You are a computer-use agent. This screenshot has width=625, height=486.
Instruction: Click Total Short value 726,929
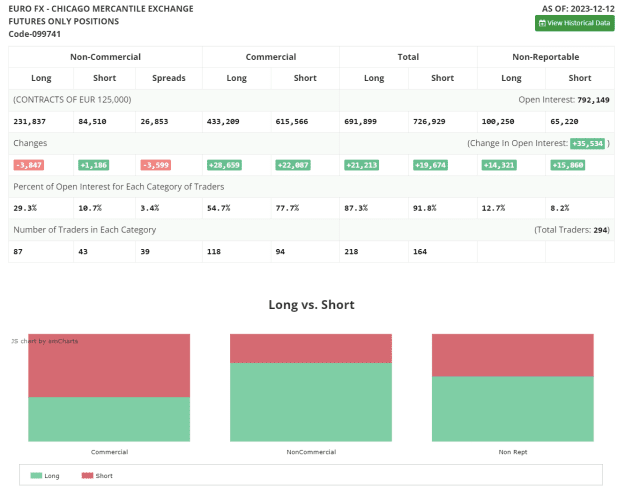pyautogui.click(x=429, y=122)
